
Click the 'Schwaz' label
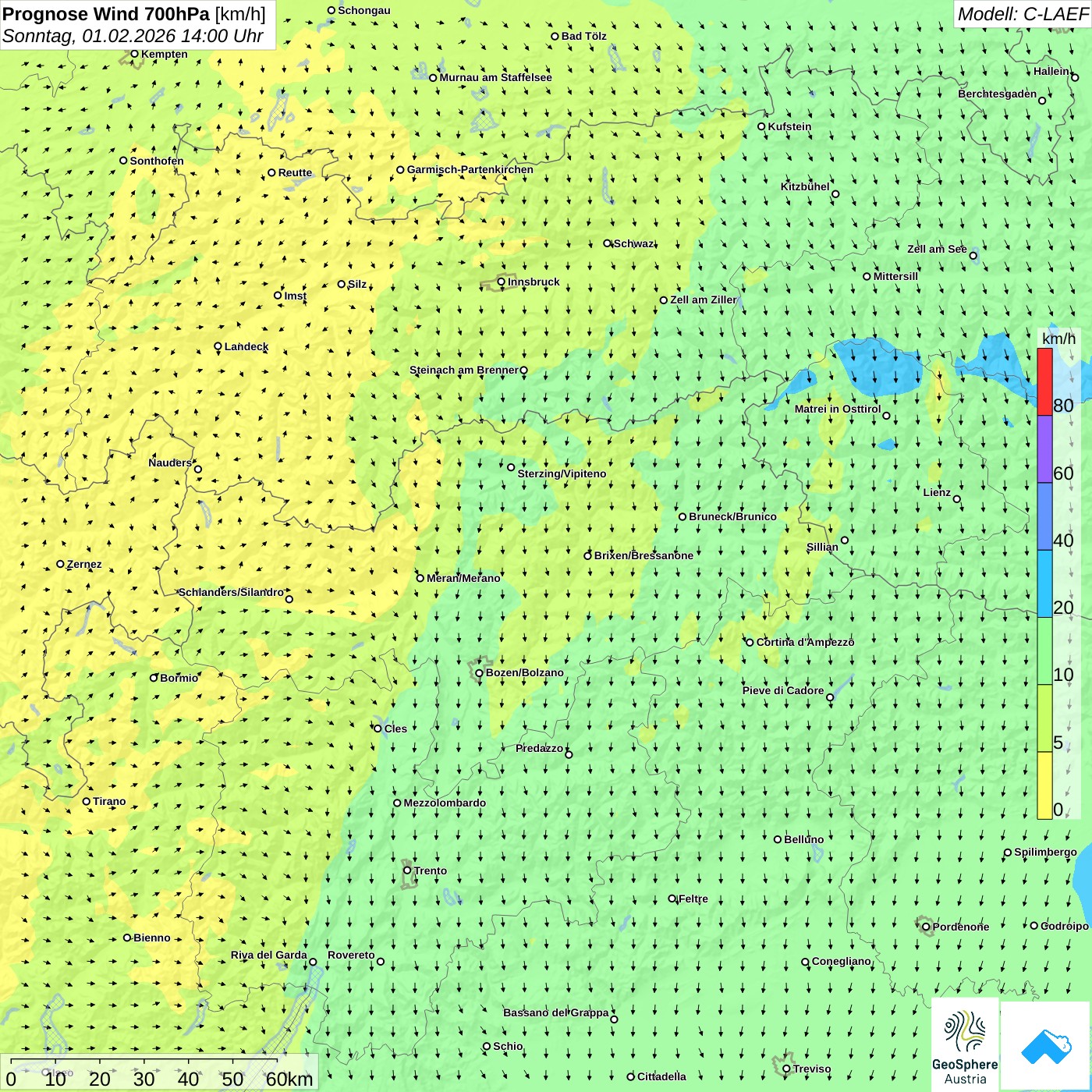click(x=634, y=243)
